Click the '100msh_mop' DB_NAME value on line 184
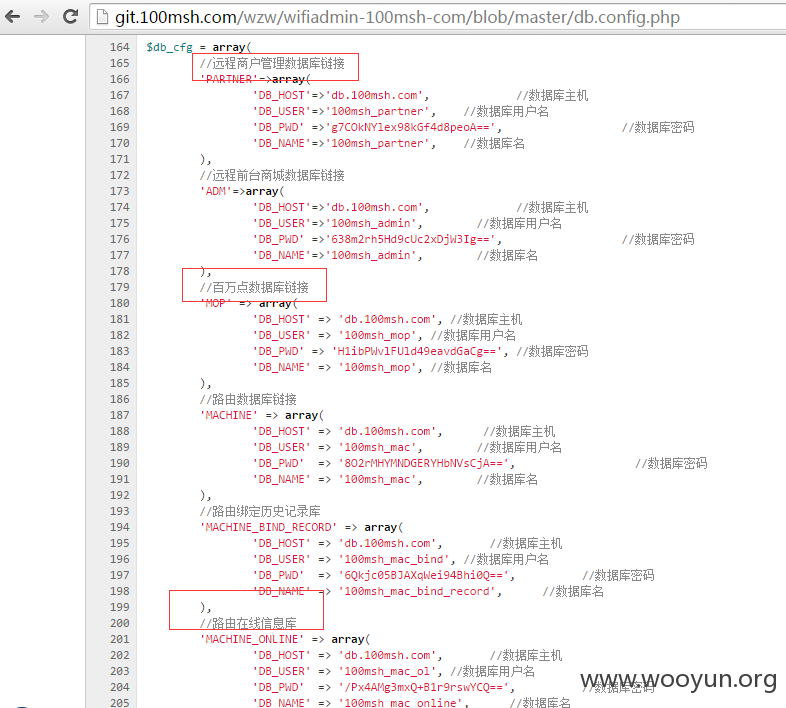The image size is (786, 708). point(377,367)
